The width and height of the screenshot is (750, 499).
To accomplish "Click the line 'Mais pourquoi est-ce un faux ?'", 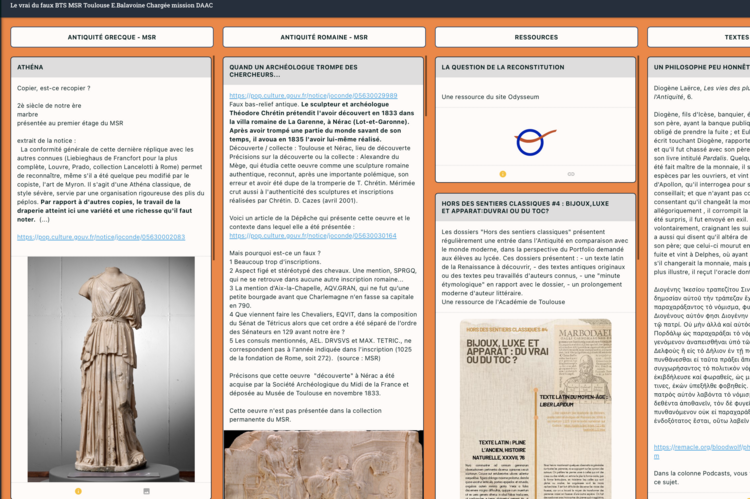I will [x=275, y=253].
